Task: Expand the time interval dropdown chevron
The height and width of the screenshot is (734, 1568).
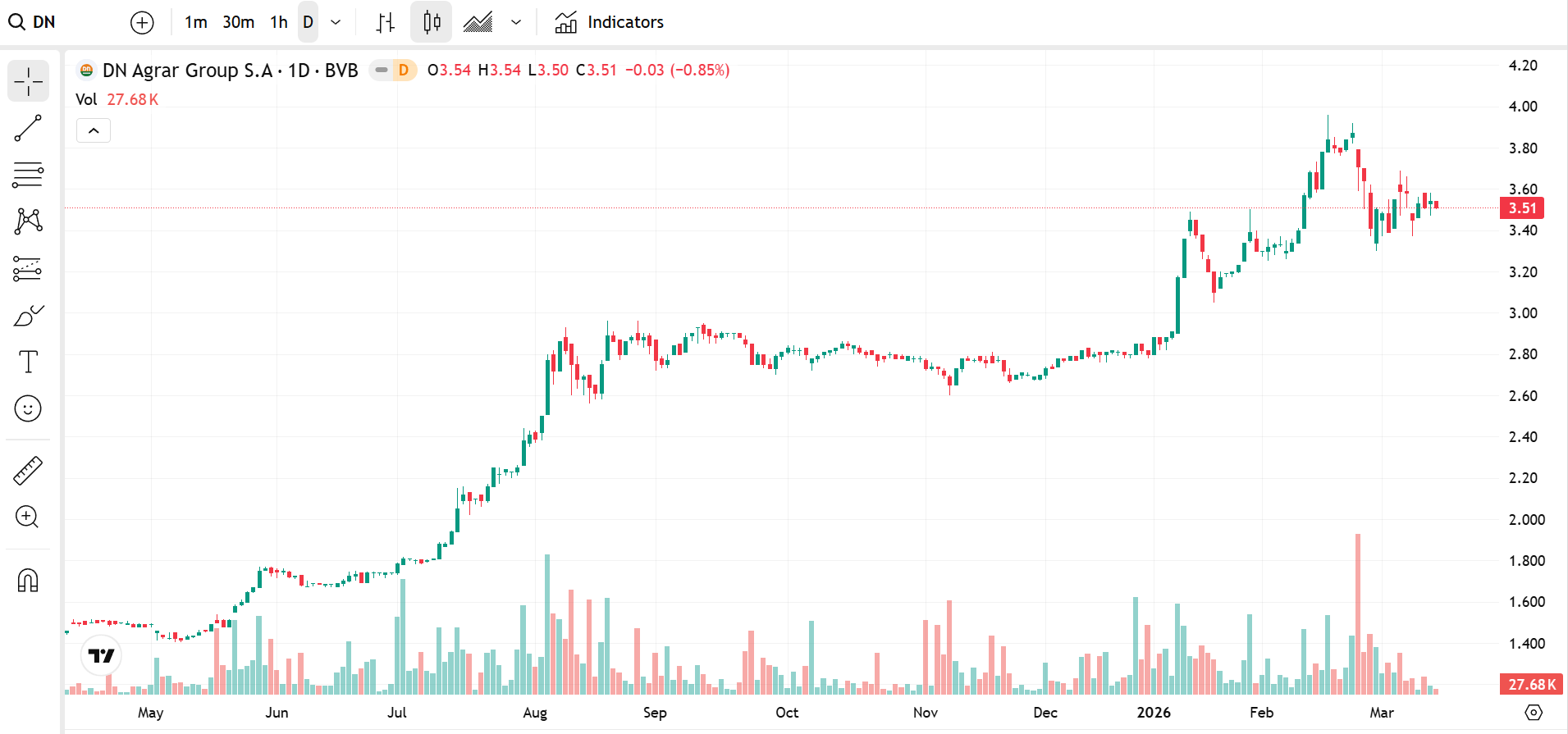Action: (x=336, y=22)
